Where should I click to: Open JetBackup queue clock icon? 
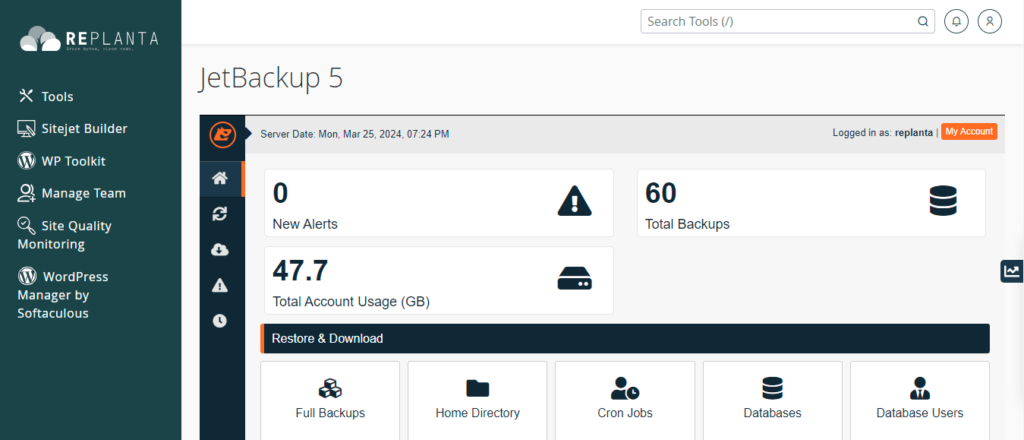pos(220,321)
